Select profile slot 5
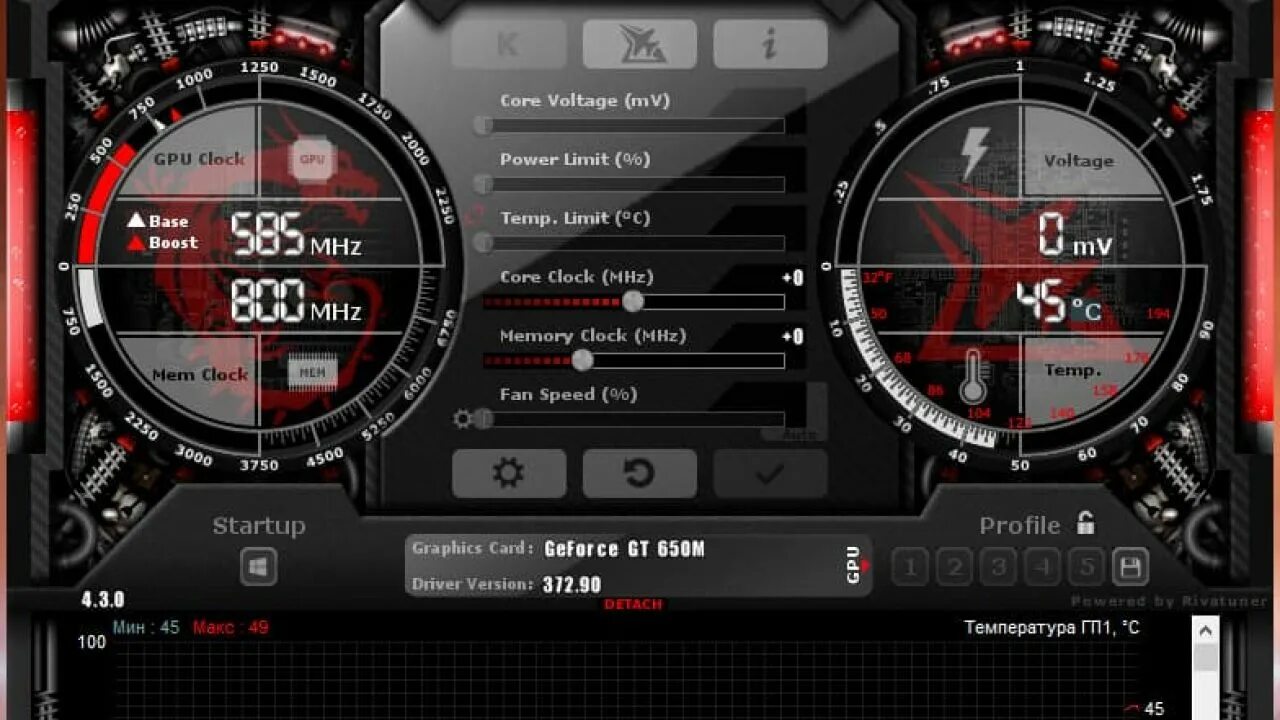1280x720 pixels. pos(1086,568)
